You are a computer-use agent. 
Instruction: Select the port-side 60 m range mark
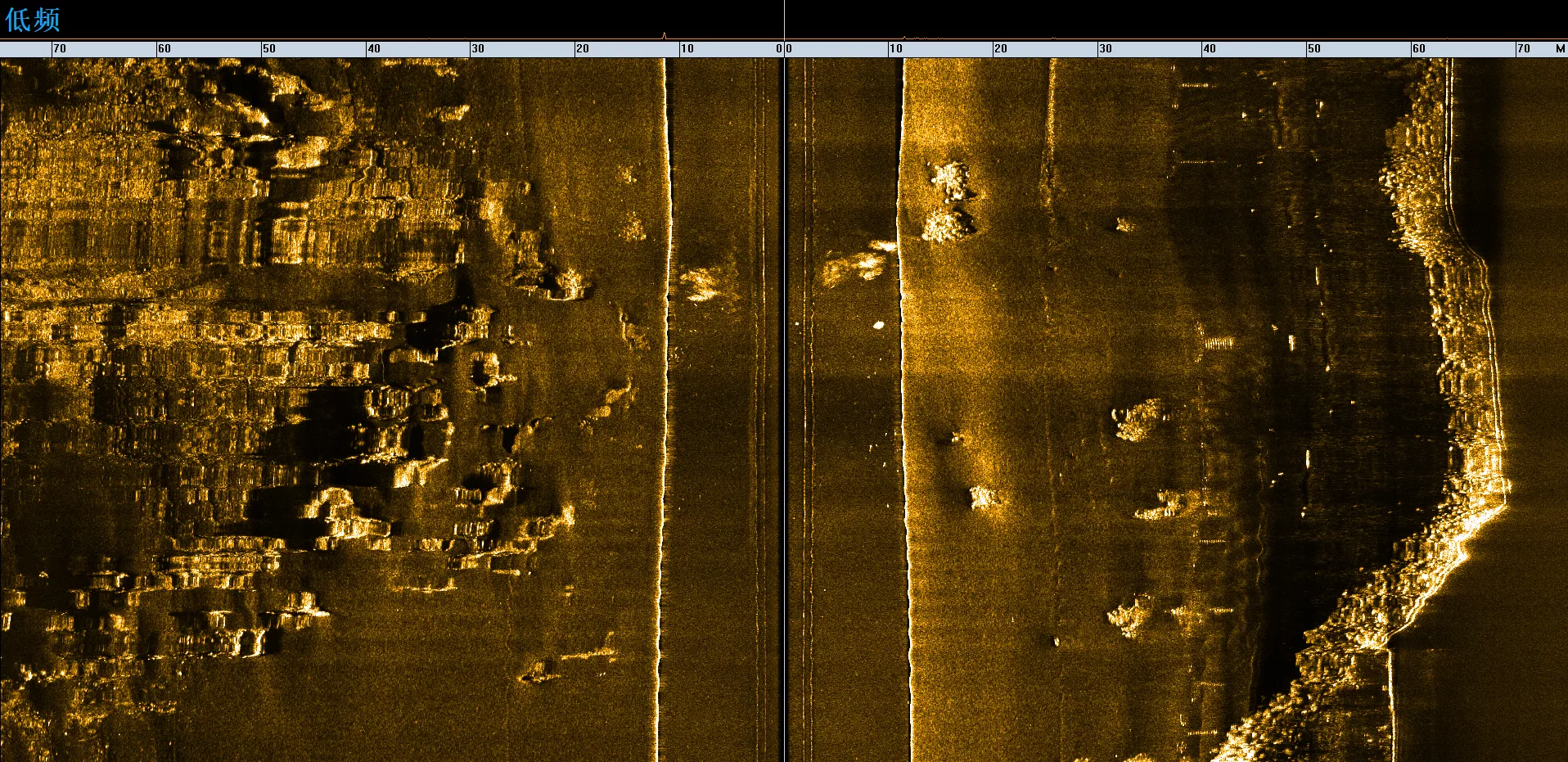click(164, 49)
